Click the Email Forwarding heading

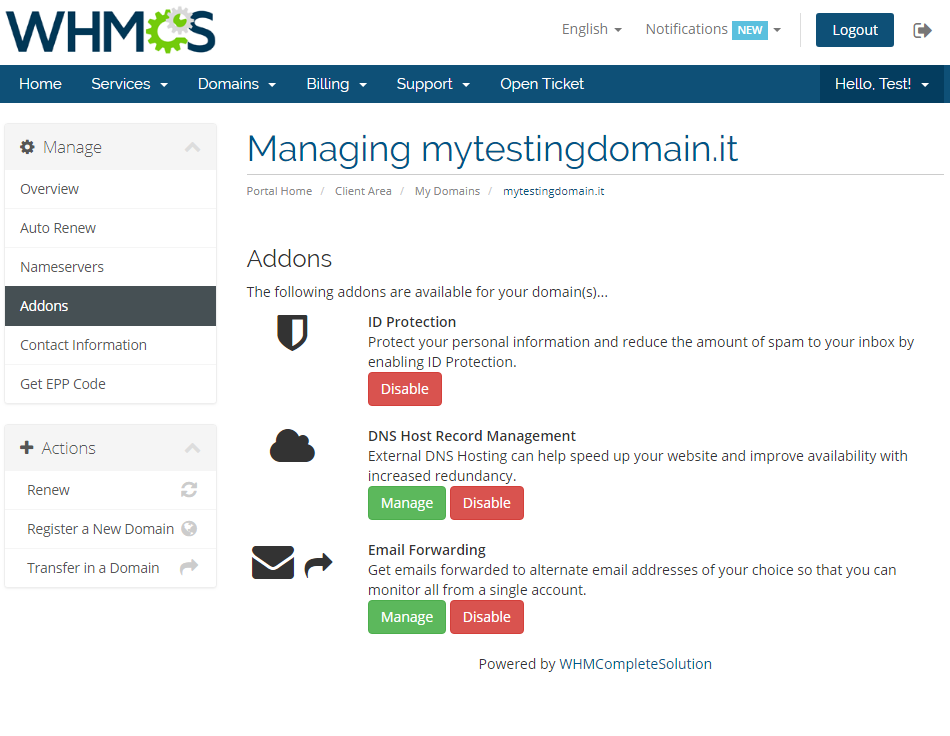pos(427,550)
